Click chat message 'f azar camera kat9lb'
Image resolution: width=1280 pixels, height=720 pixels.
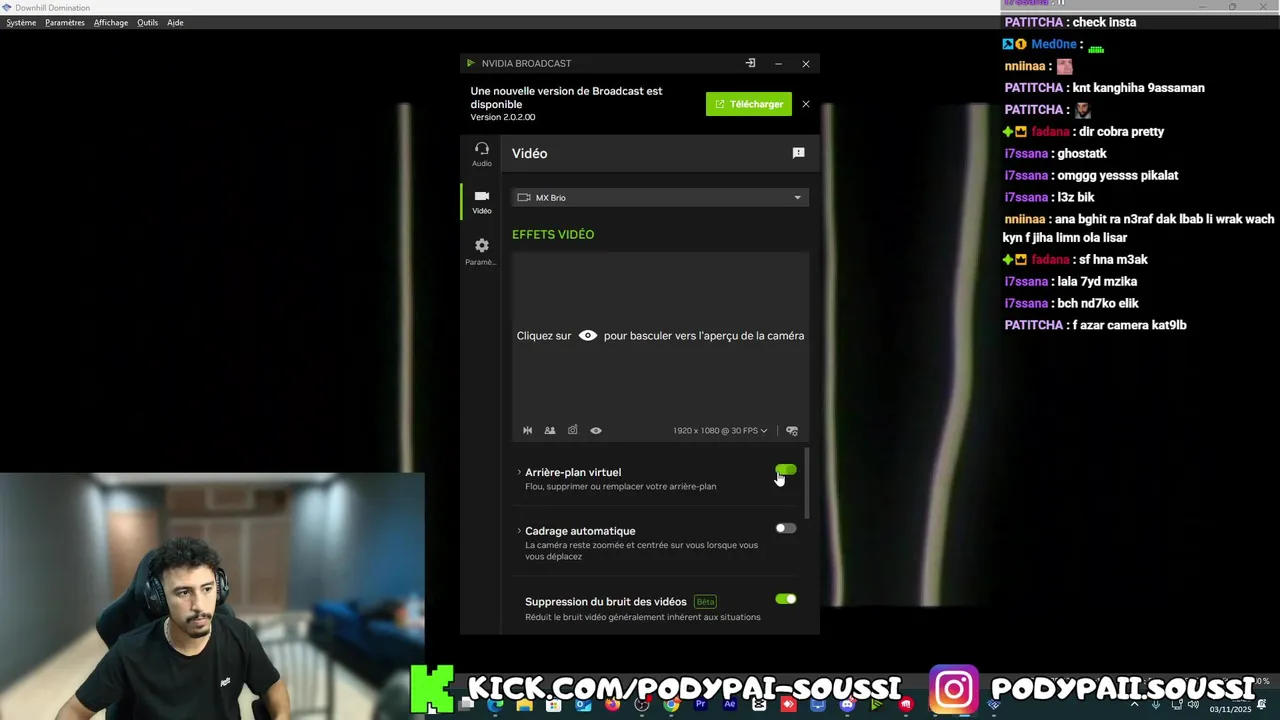point(1129,326)
